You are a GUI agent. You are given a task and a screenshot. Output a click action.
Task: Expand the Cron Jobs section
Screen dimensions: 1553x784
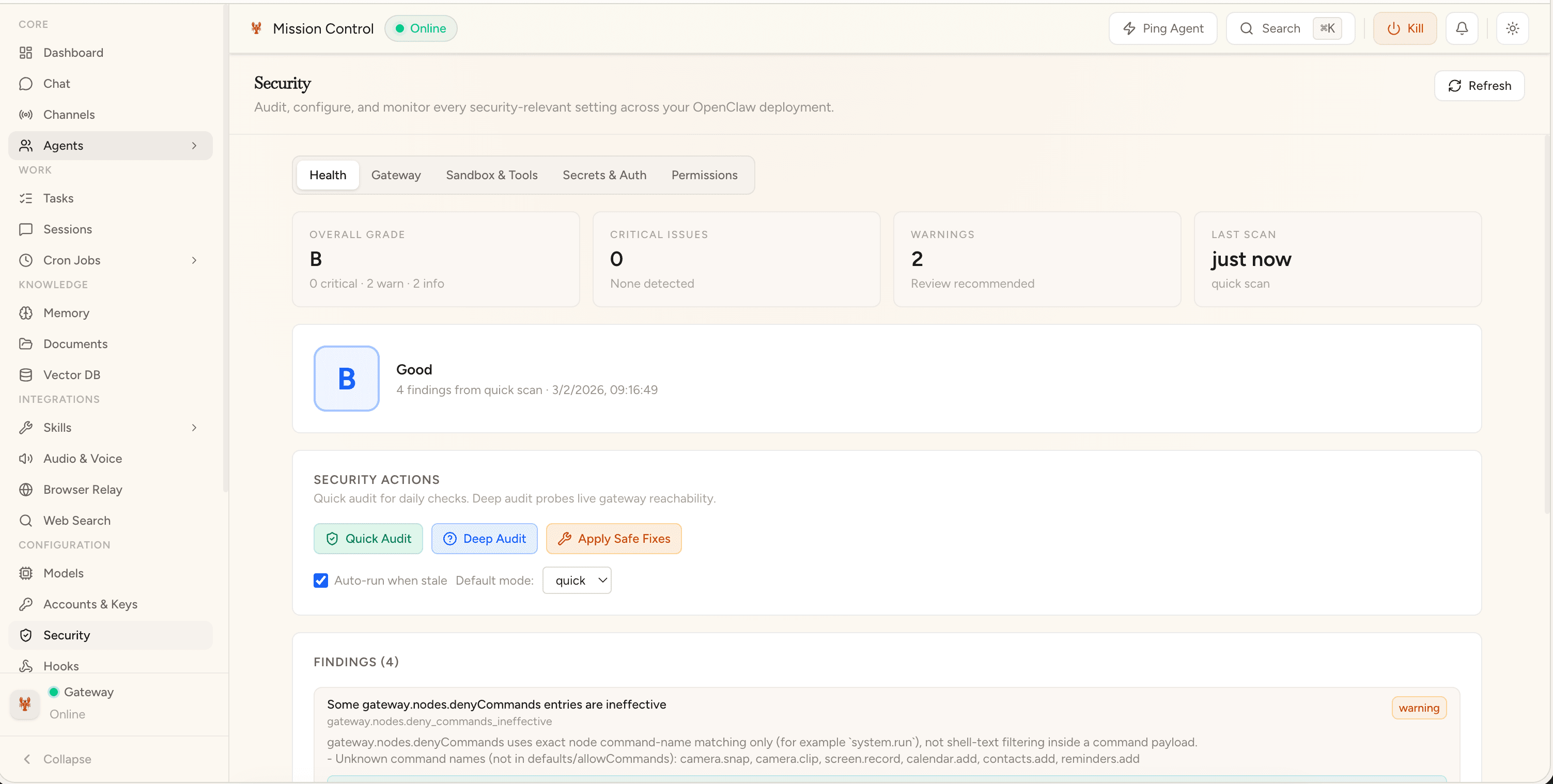tap(194, 260)
